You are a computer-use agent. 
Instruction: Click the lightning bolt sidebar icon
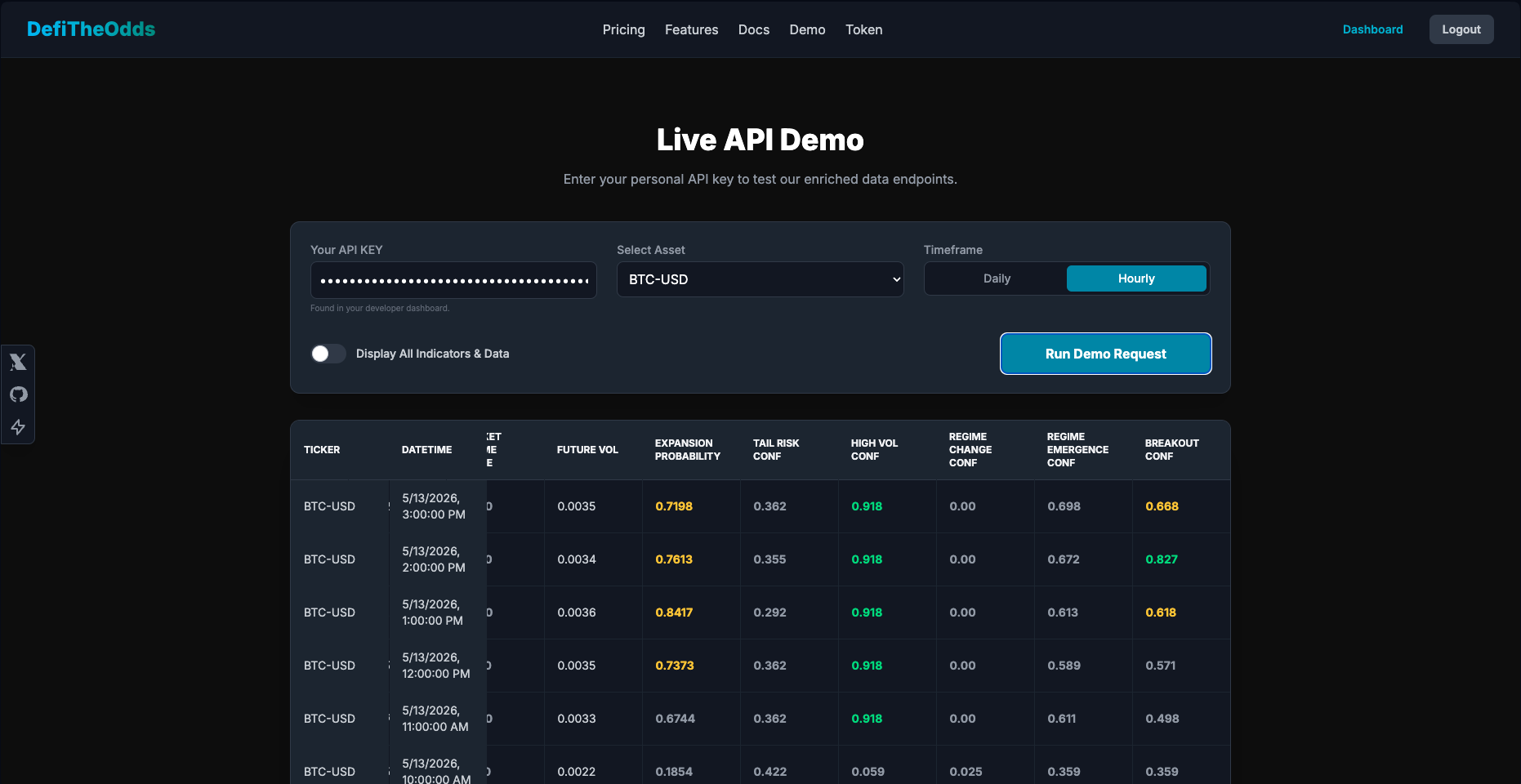(18, 427)
